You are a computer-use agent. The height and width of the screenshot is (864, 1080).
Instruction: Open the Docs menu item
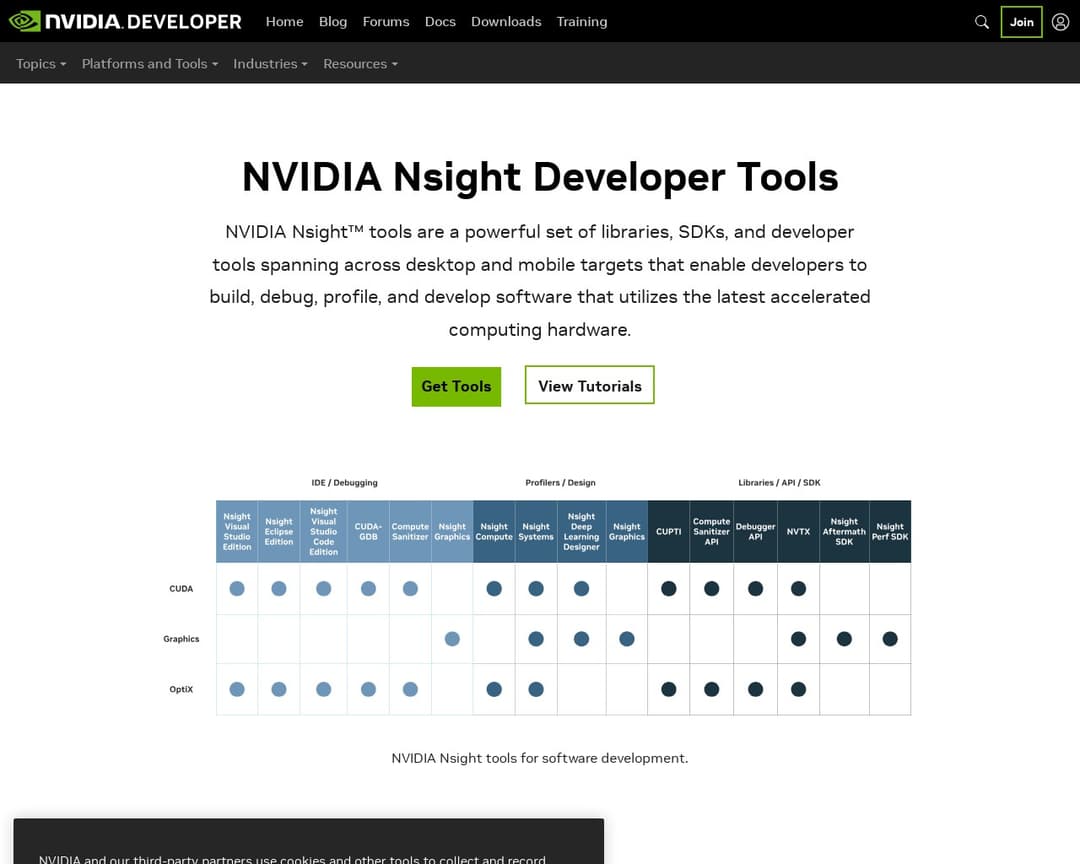[x=440, y=22]
